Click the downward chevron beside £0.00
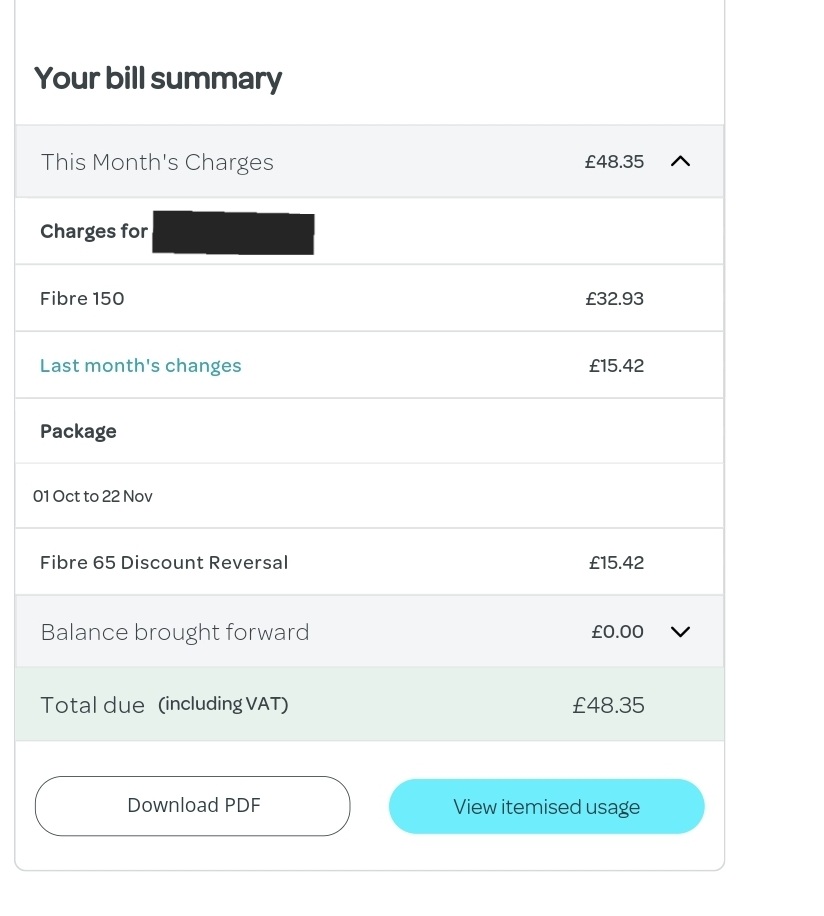Image resolution: width=824 pixels, height=916 pixels. pos(681,631)
